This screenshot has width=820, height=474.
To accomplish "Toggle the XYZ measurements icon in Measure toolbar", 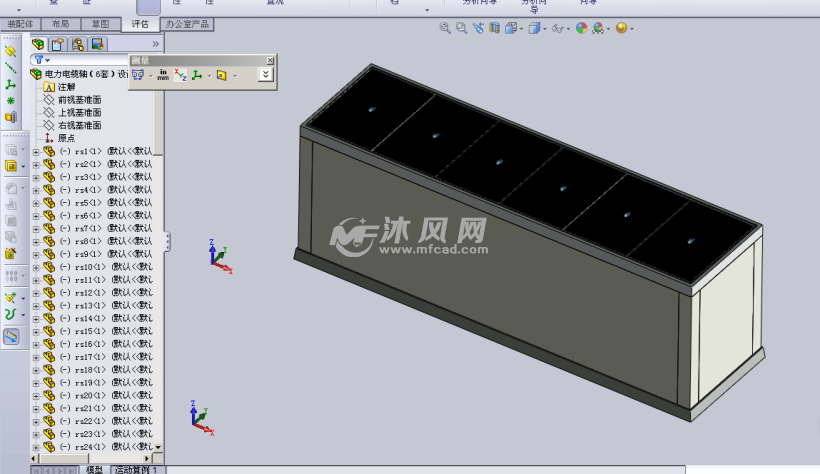I will [180, 75].
